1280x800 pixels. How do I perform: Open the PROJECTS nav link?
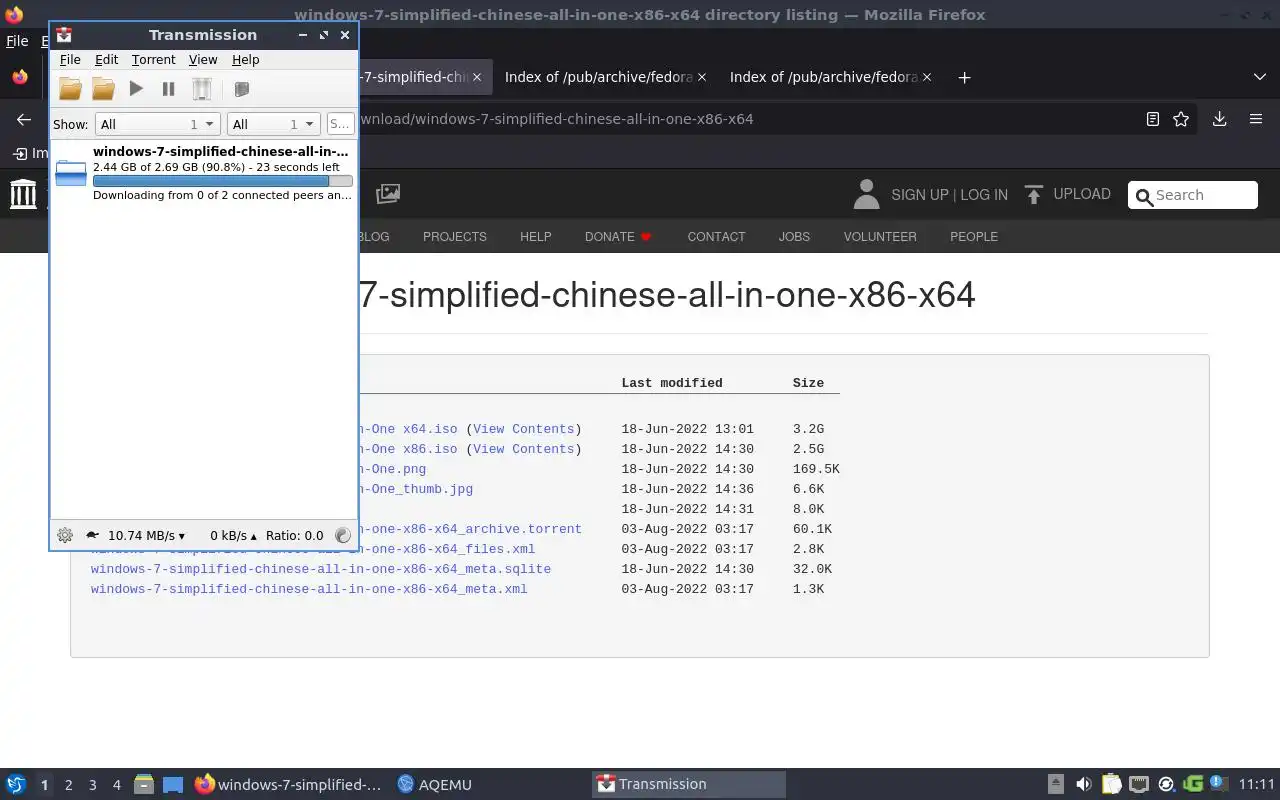[x=454, y=237]
